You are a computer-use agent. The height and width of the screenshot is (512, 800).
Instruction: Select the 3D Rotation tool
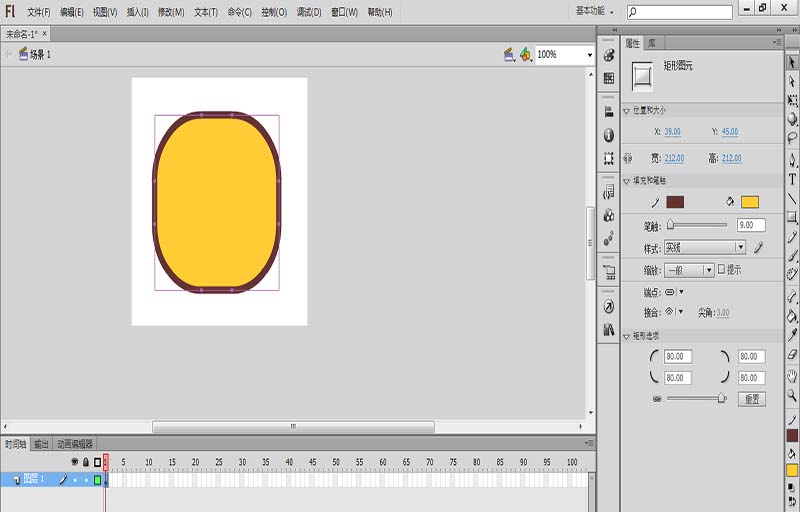(x=792, y=119)
